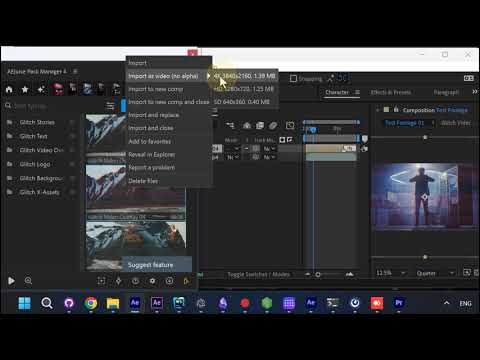Image resolution: width=480 pixels, height=360 pixels.
Task: Expand hidden panels double chevron
Action: 475,92
